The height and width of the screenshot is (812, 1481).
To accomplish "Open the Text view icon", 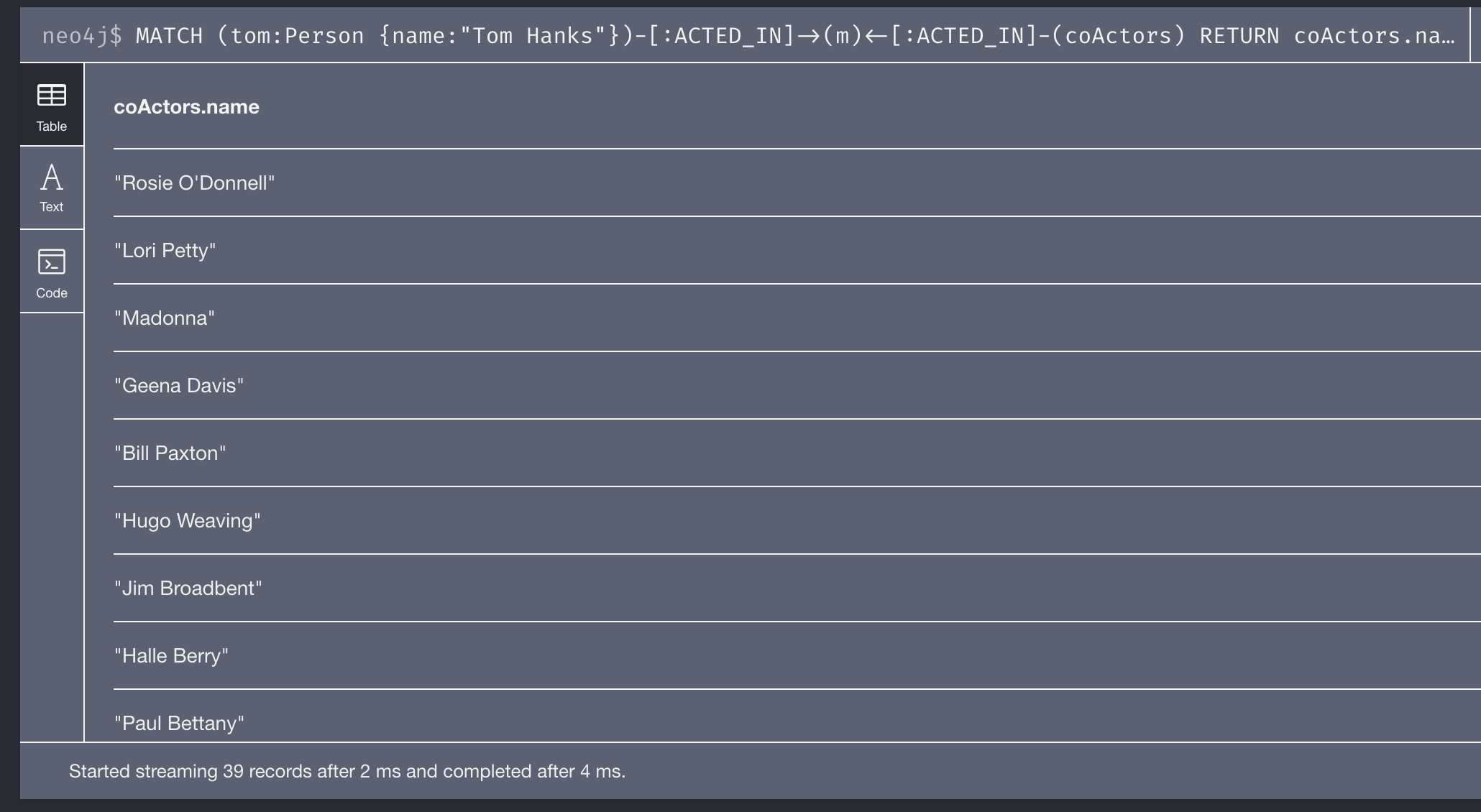I will coord(52,177).
